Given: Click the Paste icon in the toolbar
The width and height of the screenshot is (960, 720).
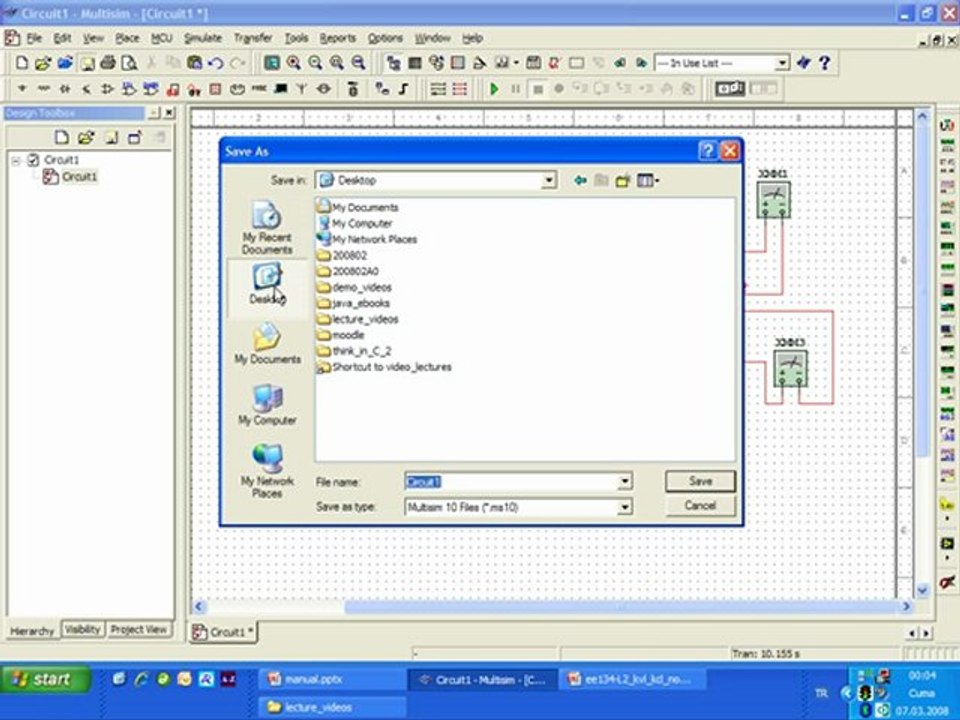Looking at the screenshot, I should [x=194, y=62].
